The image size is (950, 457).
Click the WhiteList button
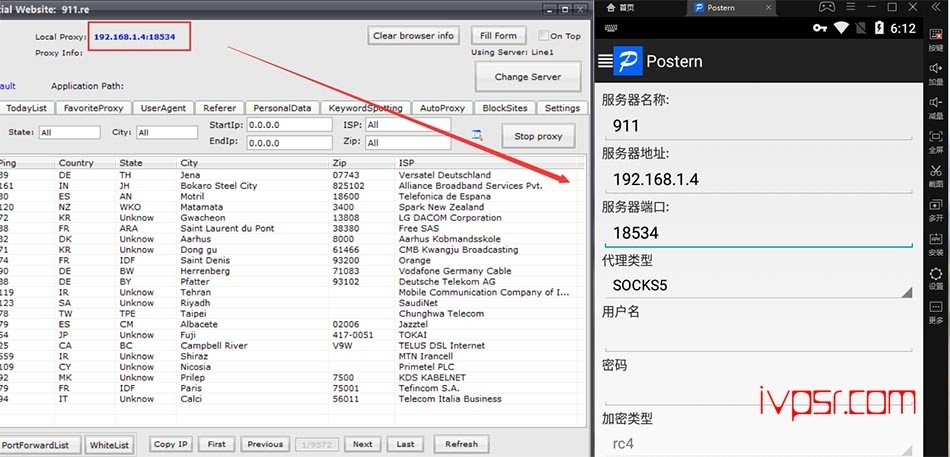pos(109,445)
